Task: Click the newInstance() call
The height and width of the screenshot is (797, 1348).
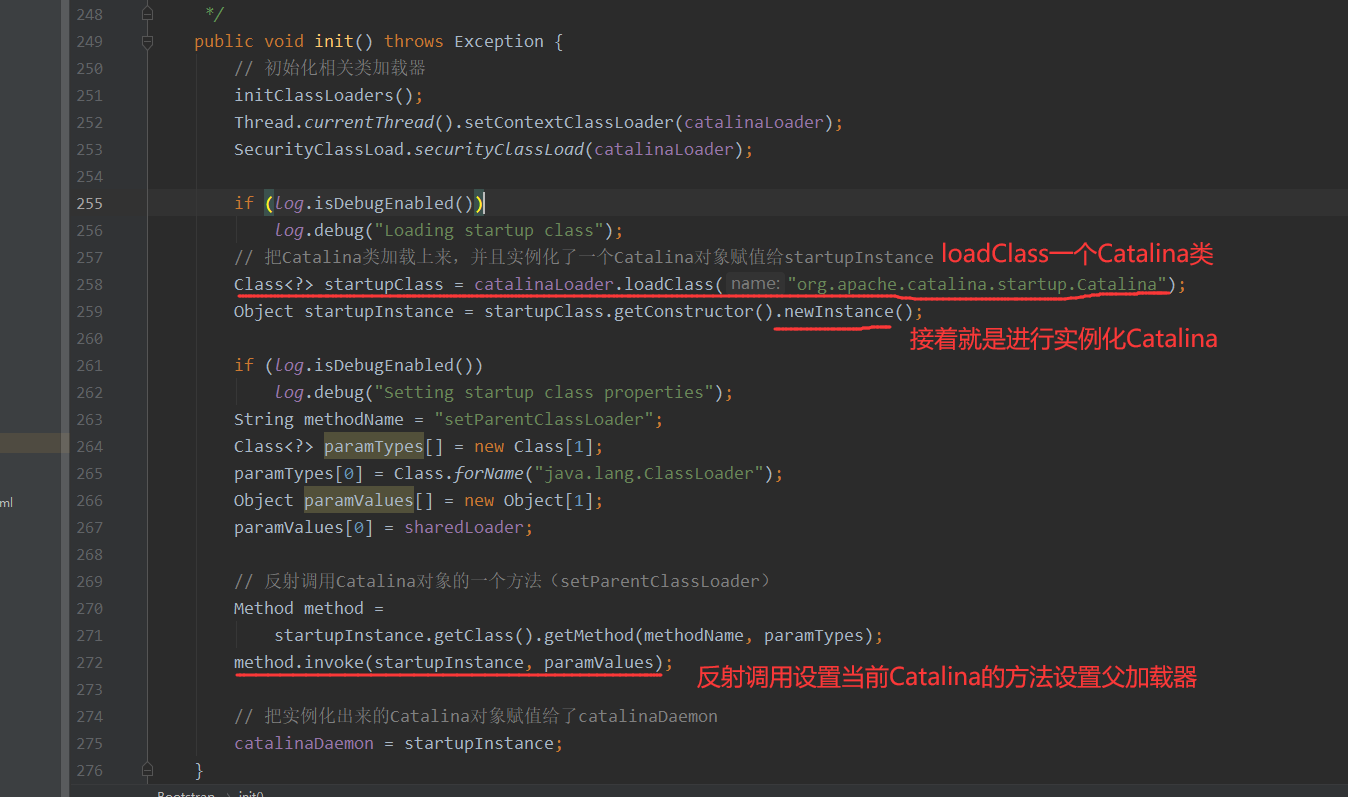Action: [839, 311]
